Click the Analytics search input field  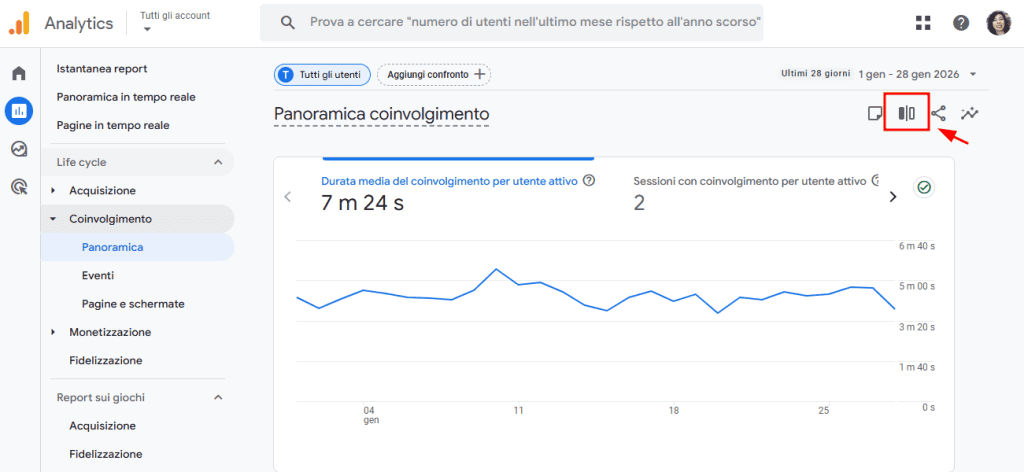tap(511, 22)
